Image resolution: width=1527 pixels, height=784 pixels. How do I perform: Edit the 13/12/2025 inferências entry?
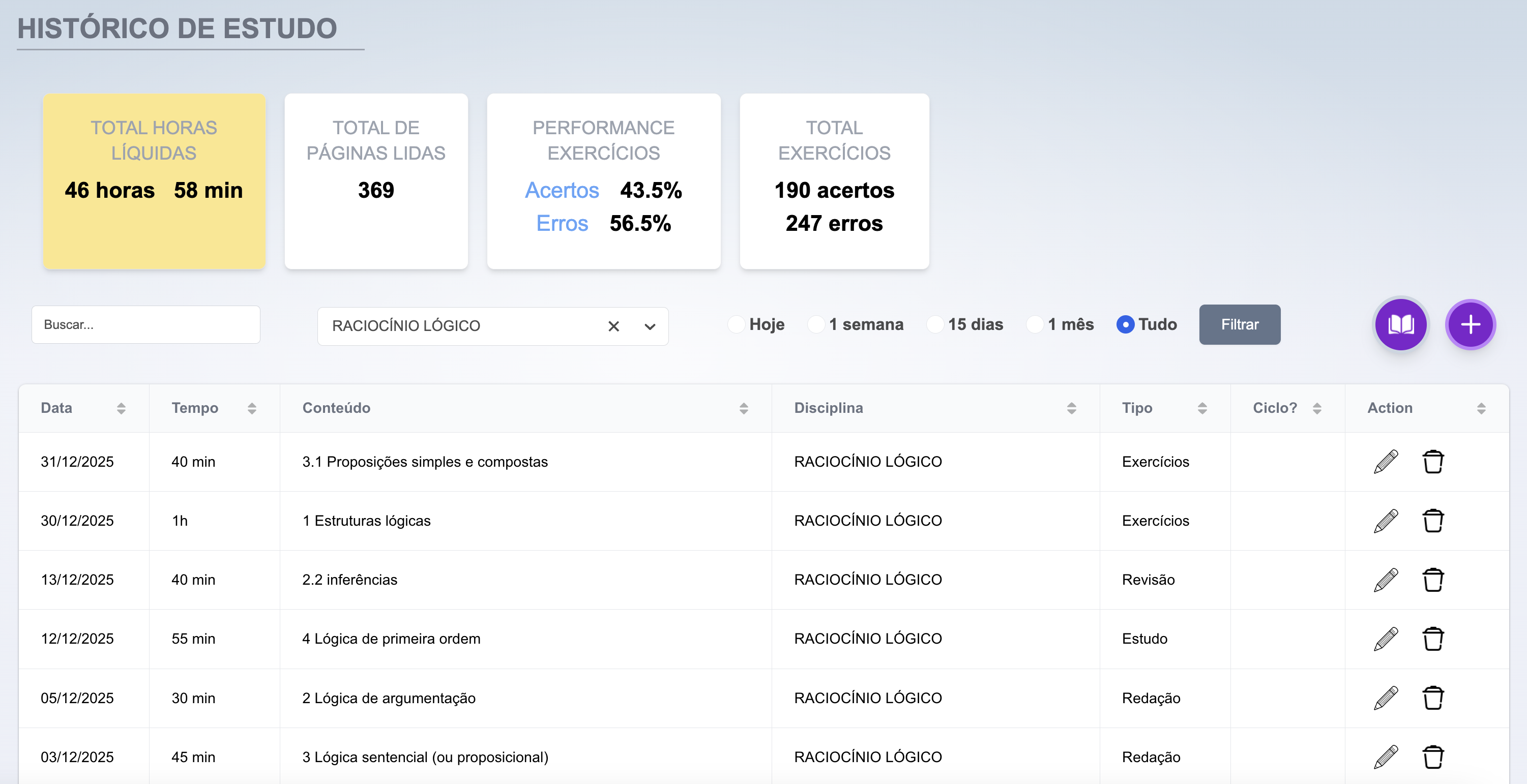(x=1386, y=580)
